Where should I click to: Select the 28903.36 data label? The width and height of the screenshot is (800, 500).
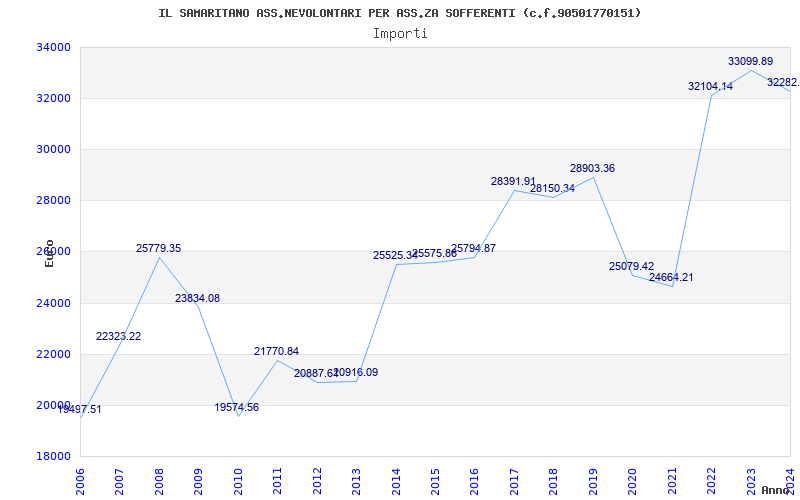pos(592,168)
